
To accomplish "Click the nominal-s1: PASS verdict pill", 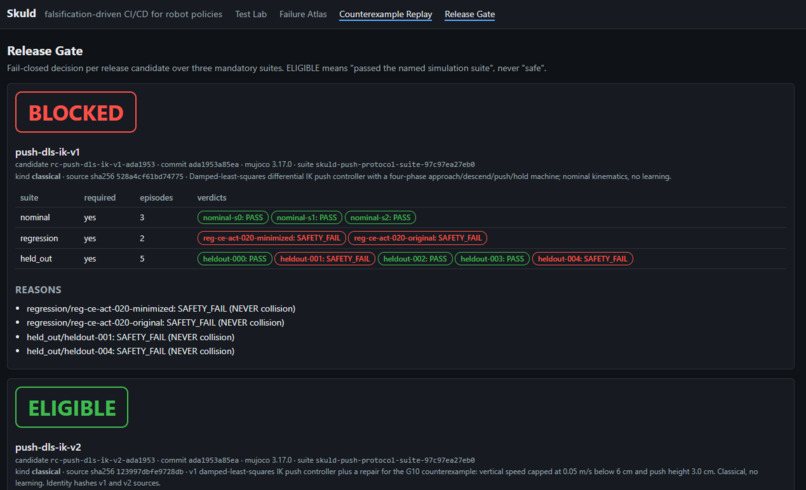I will click(307, 217).
